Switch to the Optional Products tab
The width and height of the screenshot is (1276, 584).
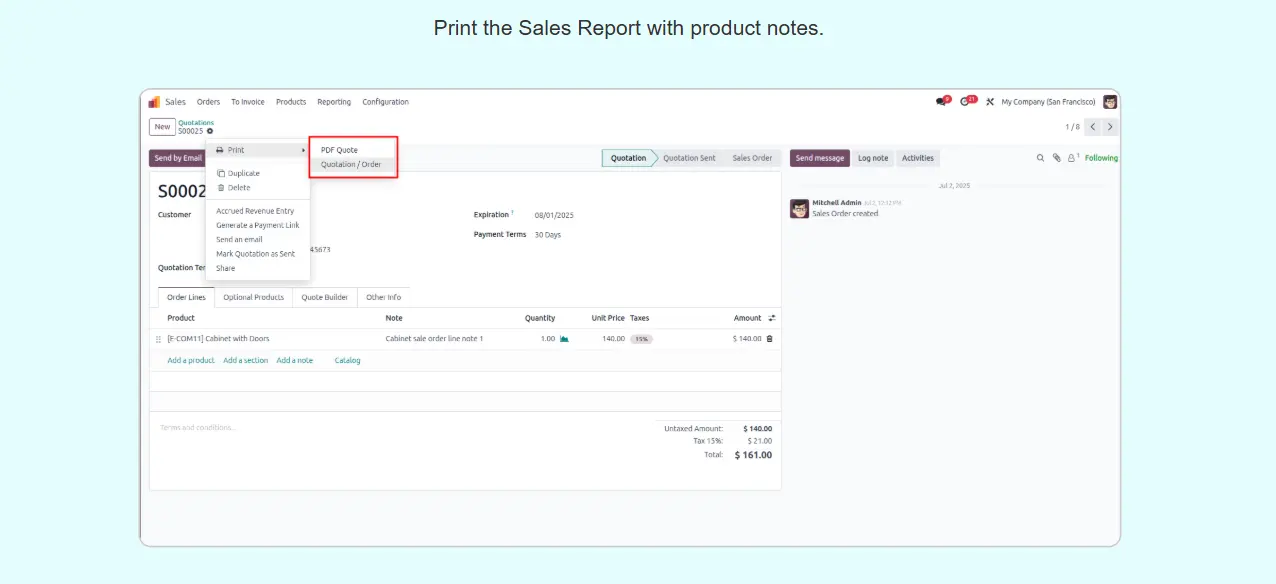[253, 297]
